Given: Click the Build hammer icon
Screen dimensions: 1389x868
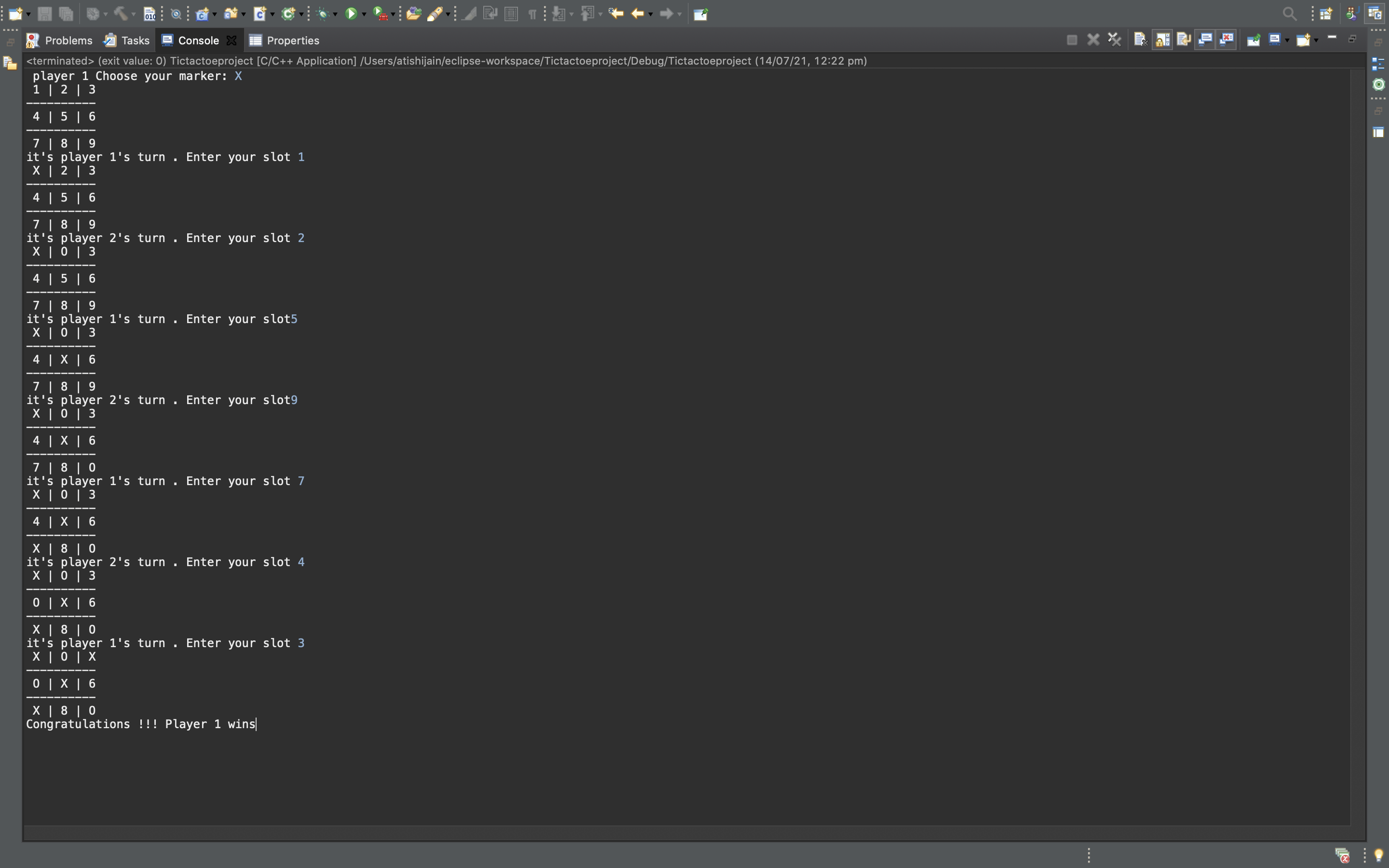Looking at the screenshot, I should [122, 14].
